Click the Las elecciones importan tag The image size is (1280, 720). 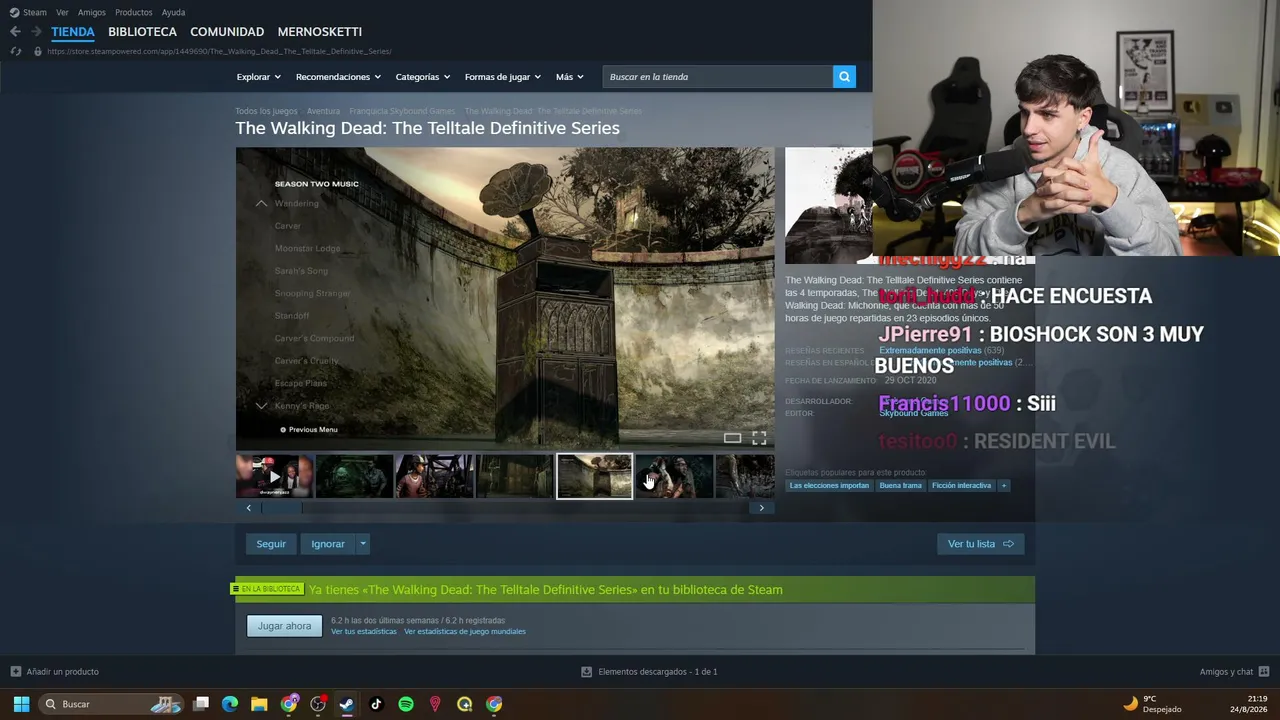(x=829, y=486)
